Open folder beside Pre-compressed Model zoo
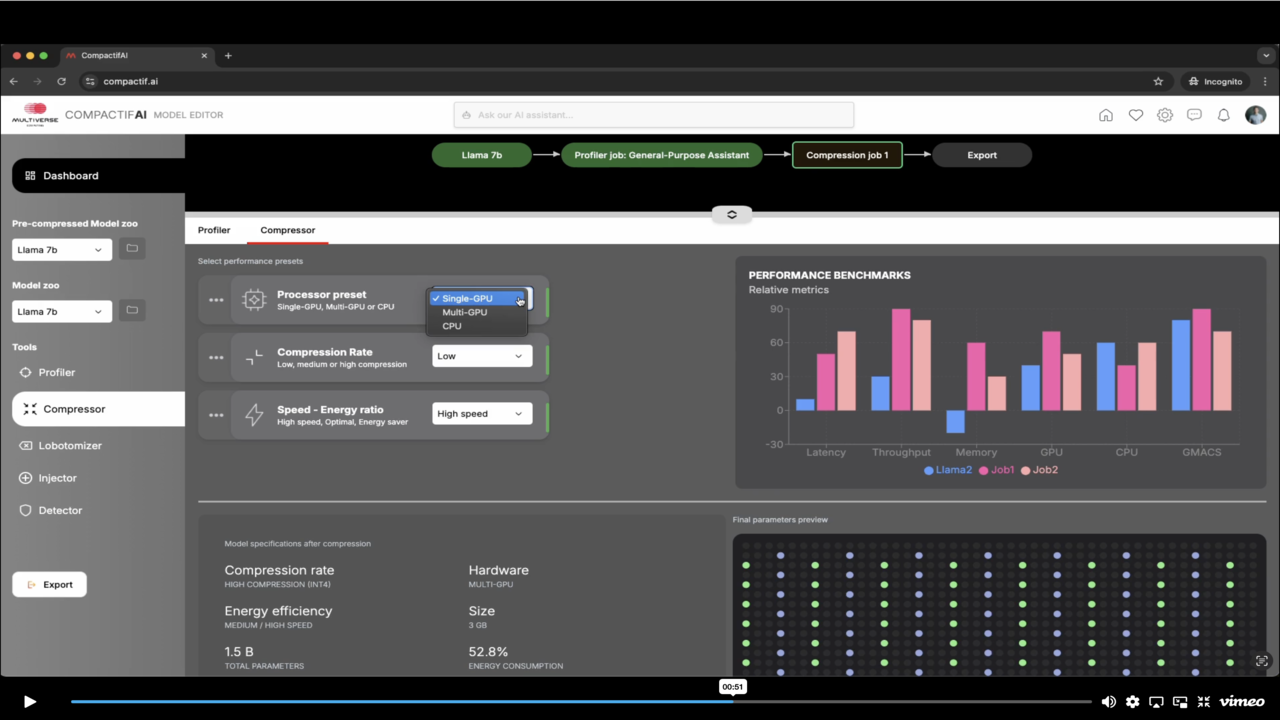The width and height of the screenshot is (1280, 720). 132,249
